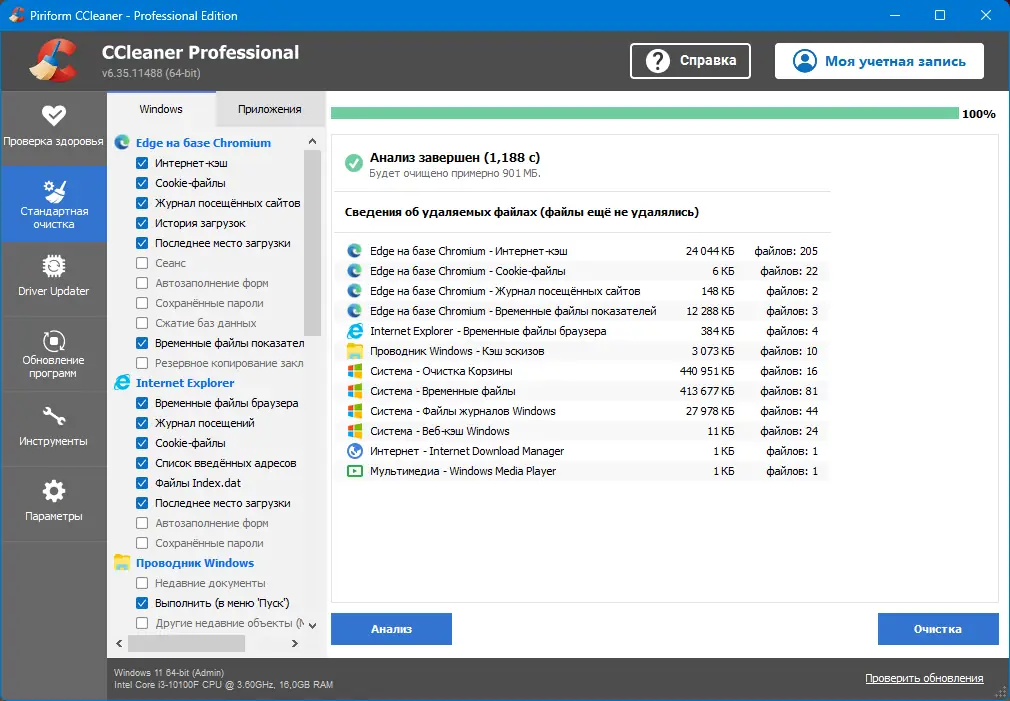Select Стандартная очистка broom icon
1010x701 pixels.
click(x=53, y=191)
